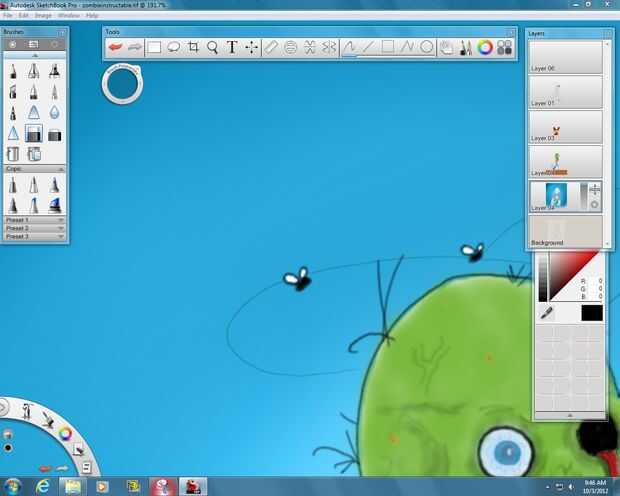Click the volume icon in system tray
The width and height of the screenshot is (620, 496).
(571, 487)
